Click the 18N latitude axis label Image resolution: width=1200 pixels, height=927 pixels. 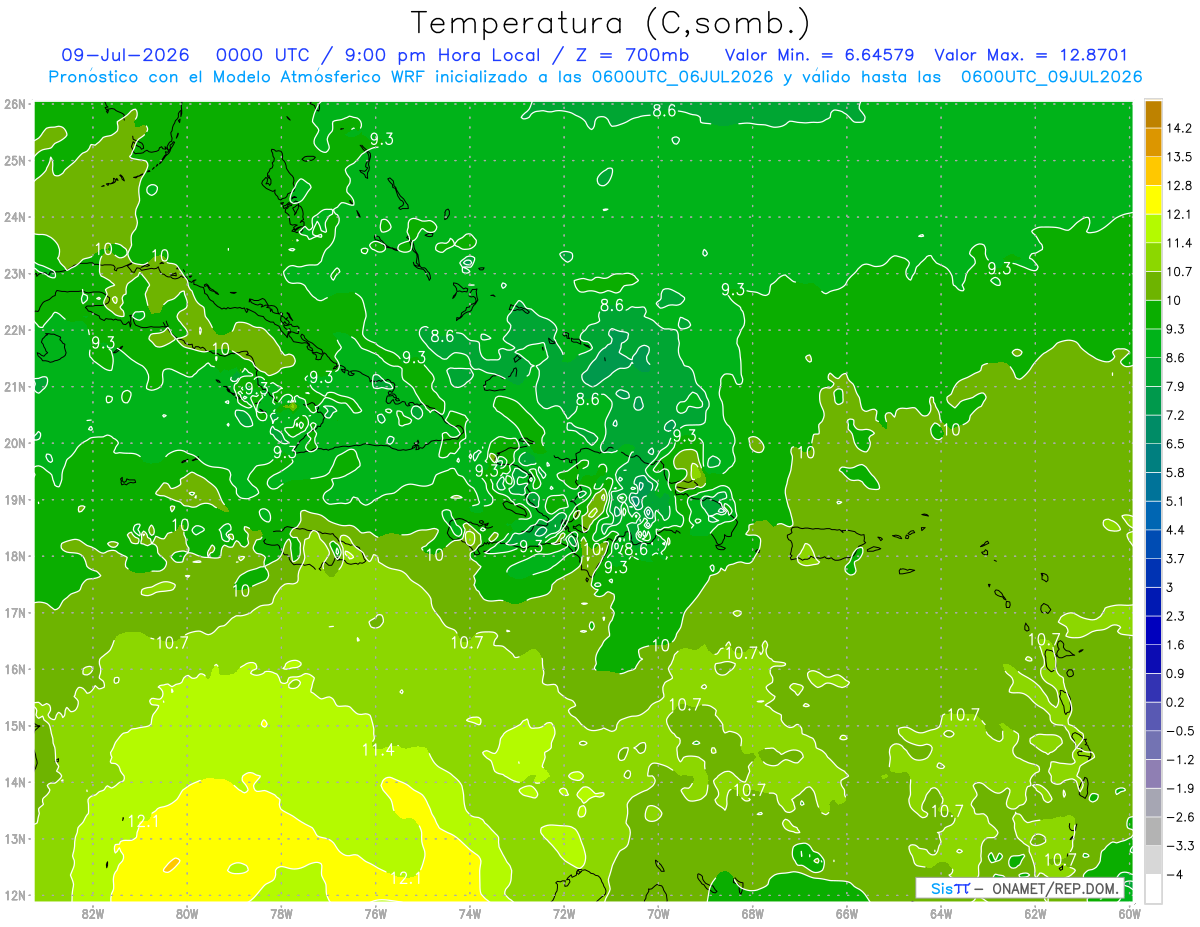[x=15, y=556]
